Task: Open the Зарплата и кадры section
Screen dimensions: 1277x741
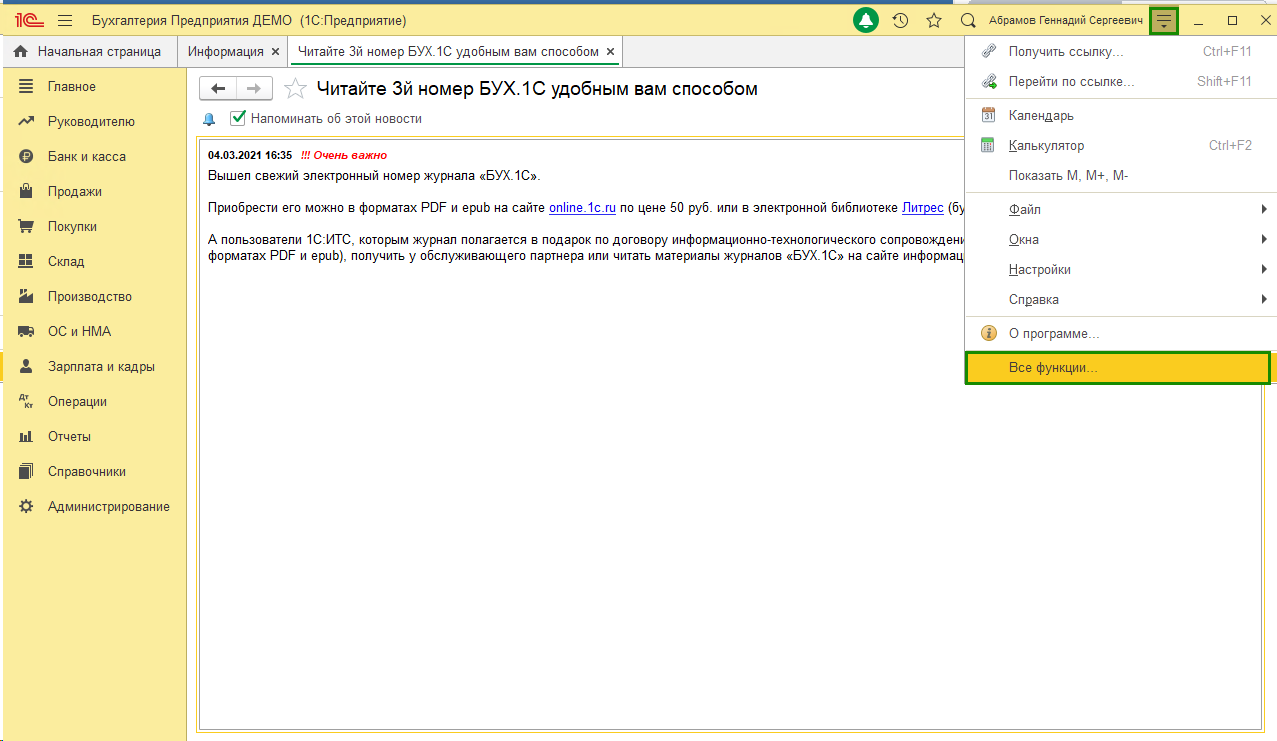Action: click(93, 367)
